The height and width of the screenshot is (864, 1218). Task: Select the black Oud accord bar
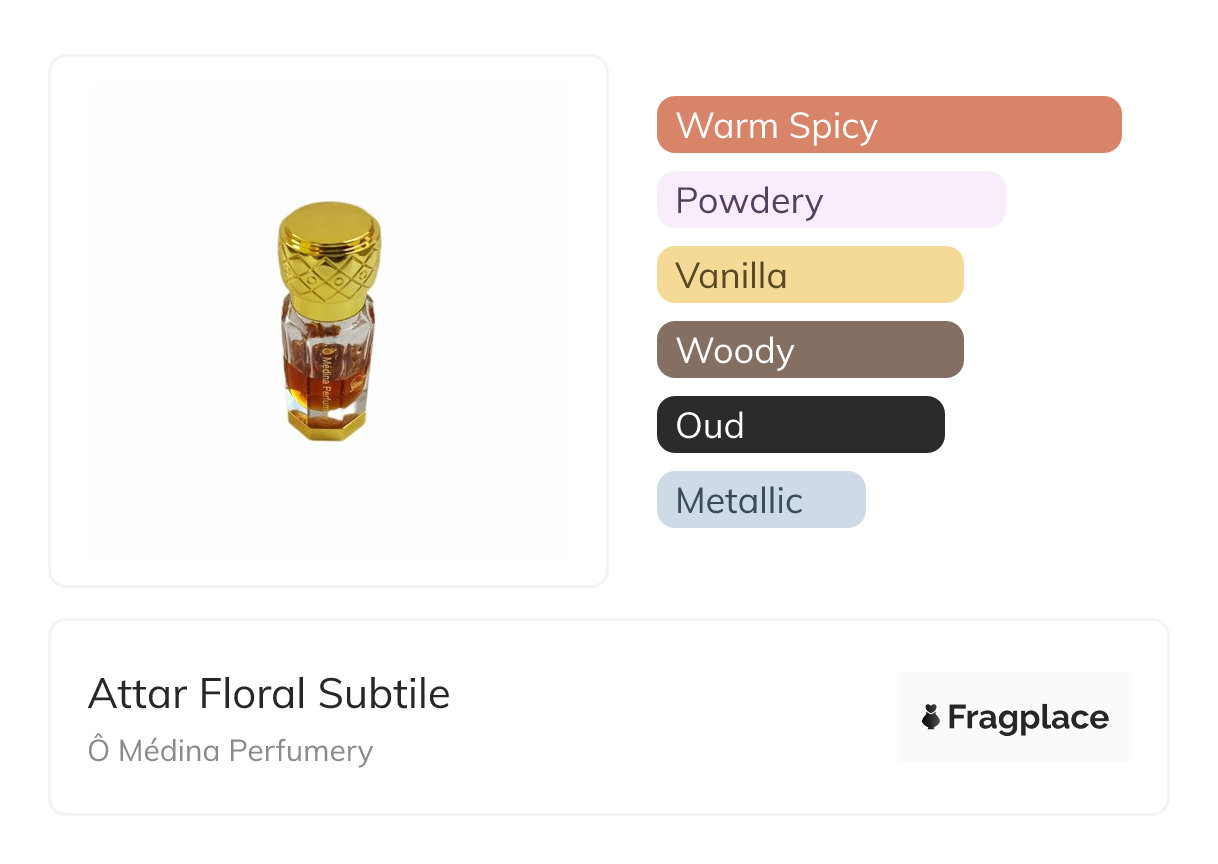click(x=800, y=425)
